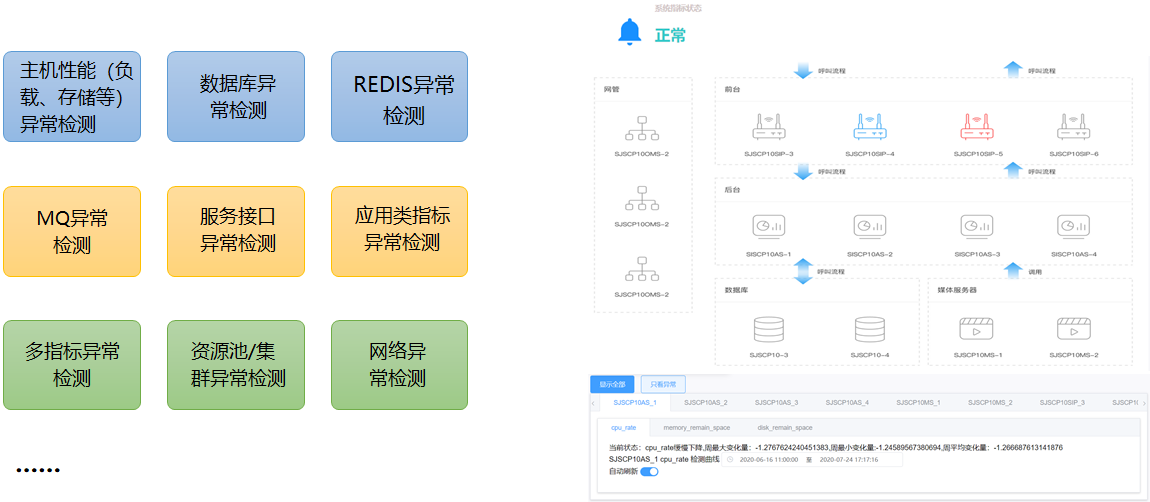Select the blue SJSCP10SIP-4 router icon

pyautogui.click(x=869, y=127)
